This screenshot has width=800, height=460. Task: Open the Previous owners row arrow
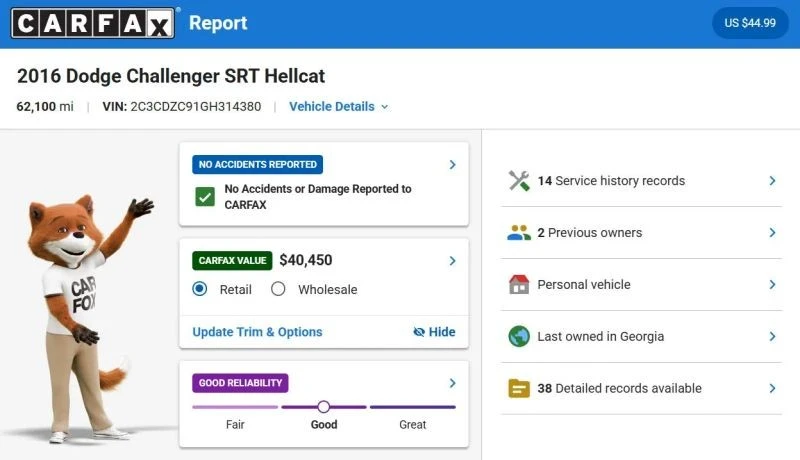[x=772, y=233]
